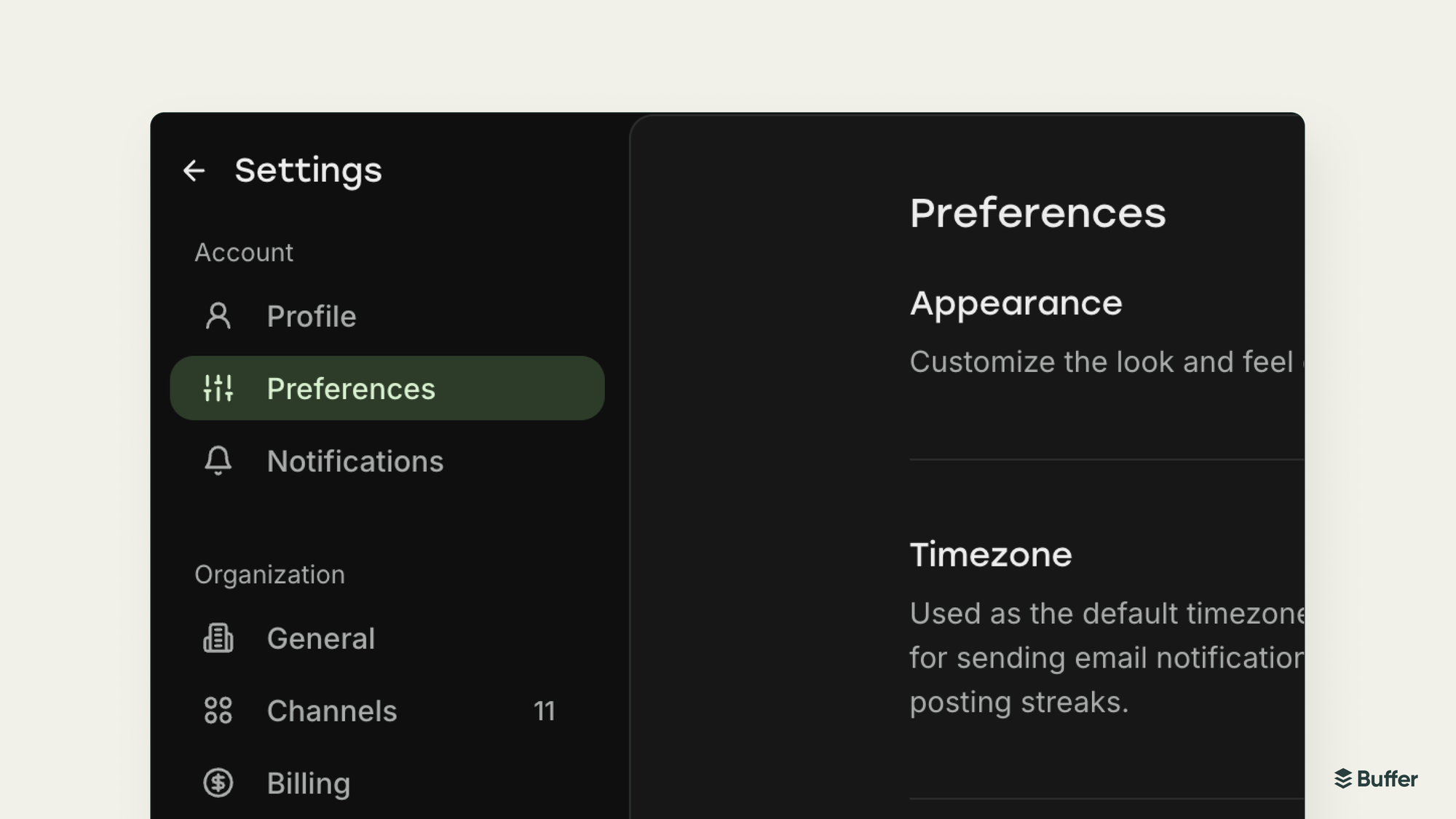The height and width of the screenshot is (819, 1456).
Task: Open General organization settings
Action: [321, 638]
